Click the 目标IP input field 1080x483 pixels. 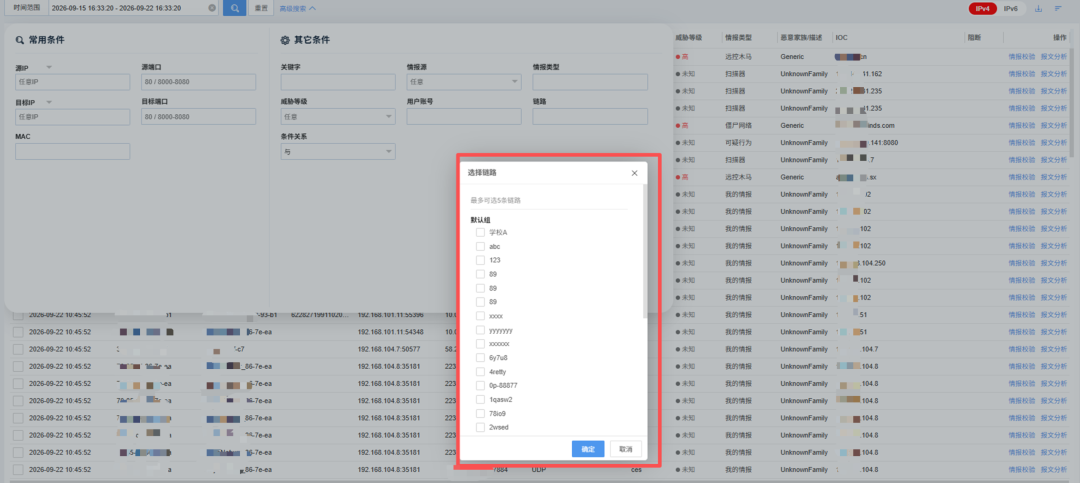click(72, 116)
